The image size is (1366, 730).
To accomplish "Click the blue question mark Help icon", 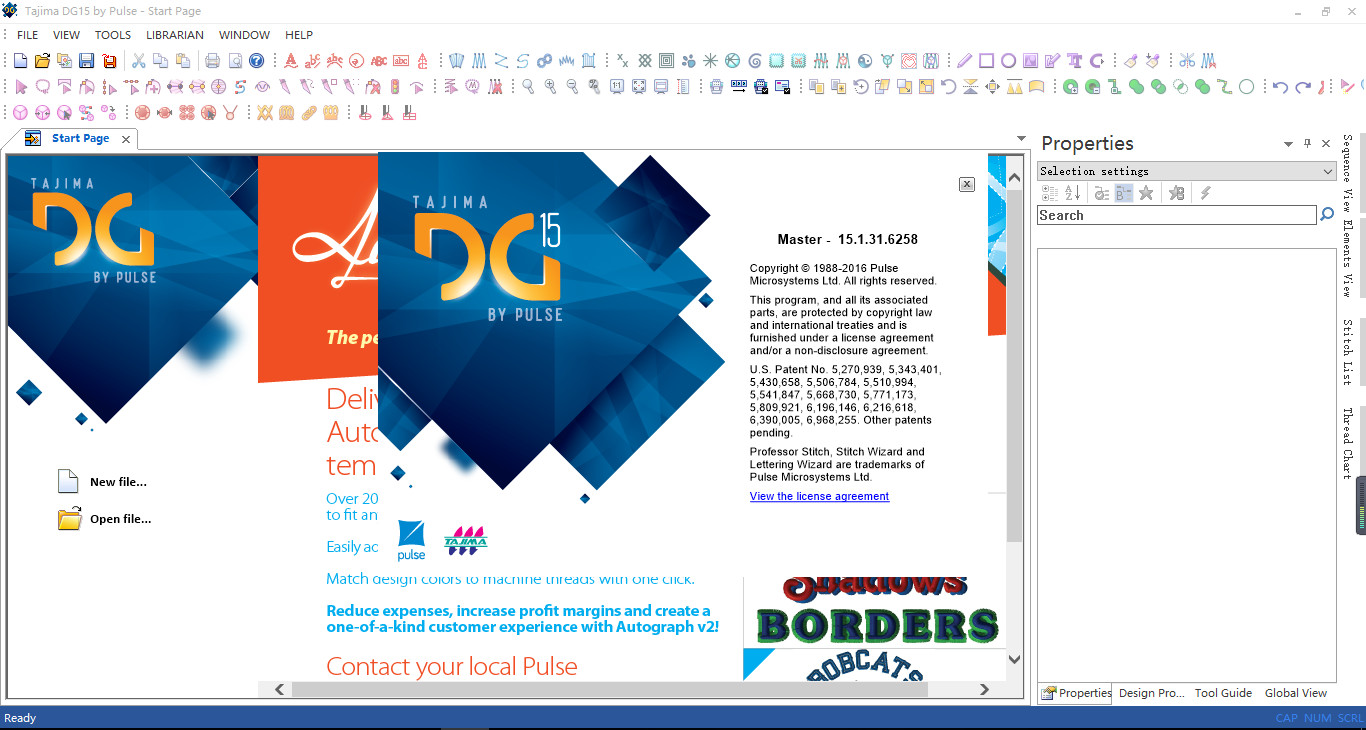I will pyautogui.click(x=256, y=61).
